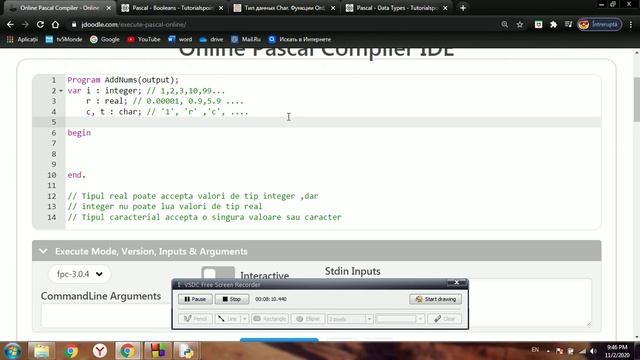Pause the VSDC screen recording

coord(195,299)
